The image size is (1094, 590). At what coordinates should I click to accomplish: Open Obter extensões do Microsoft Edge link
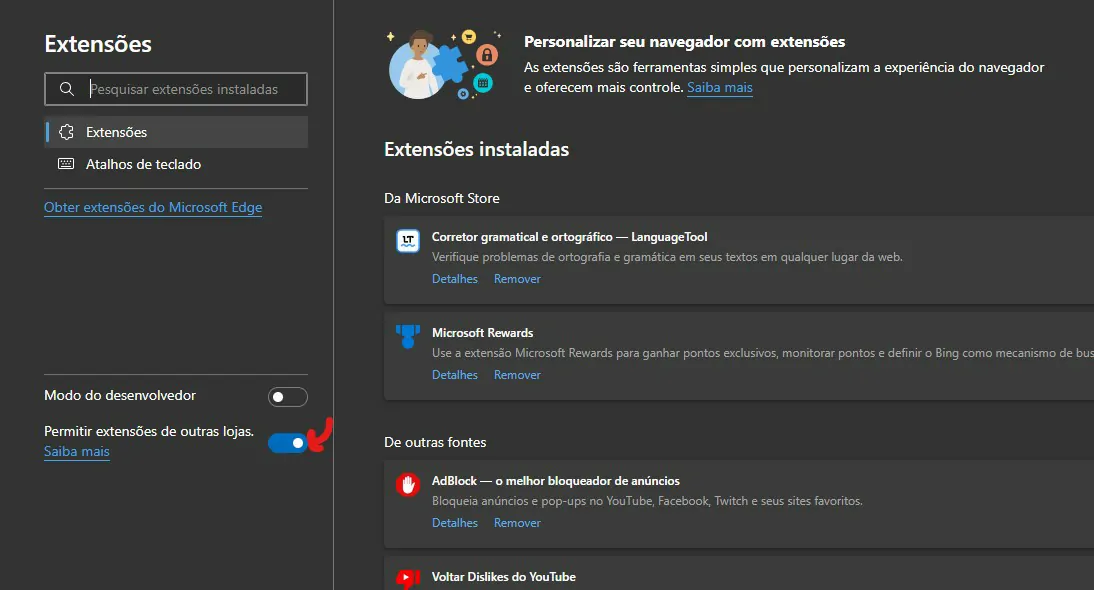click(x=153, y=207)
